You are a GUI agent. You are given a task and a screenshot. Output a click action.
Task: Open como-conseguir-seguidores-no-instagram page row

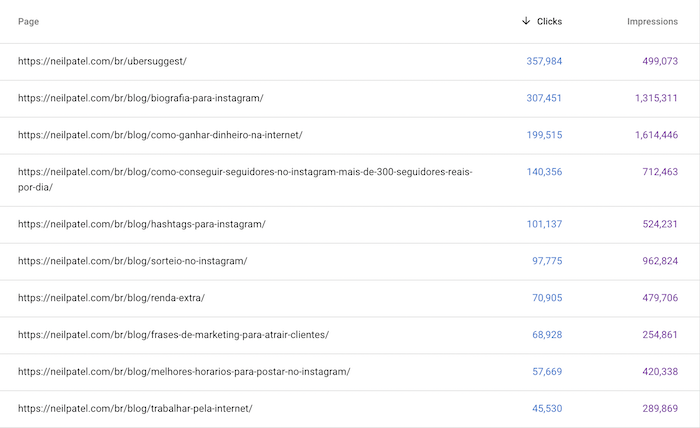[350, 180]
